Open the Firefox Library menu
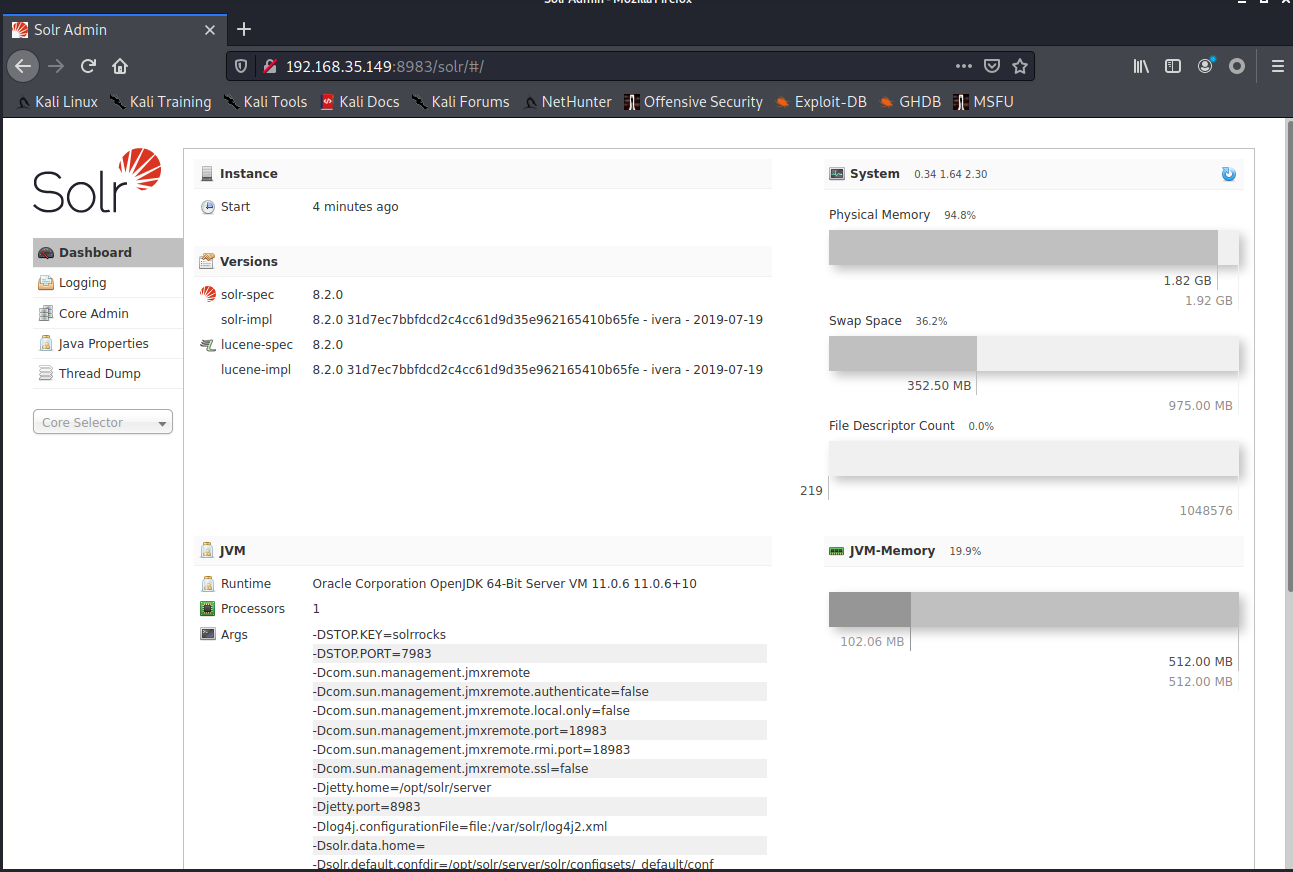This screenshot has width=1293, height=872. [x=1141, y=66]
